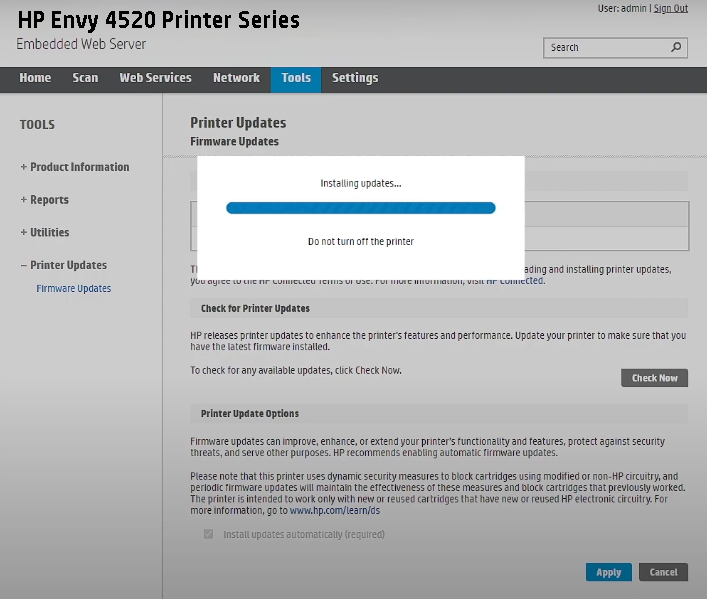This screenshot has height=599, width=707.
Task: Select the Tools tab
Action: coord(296,79)
